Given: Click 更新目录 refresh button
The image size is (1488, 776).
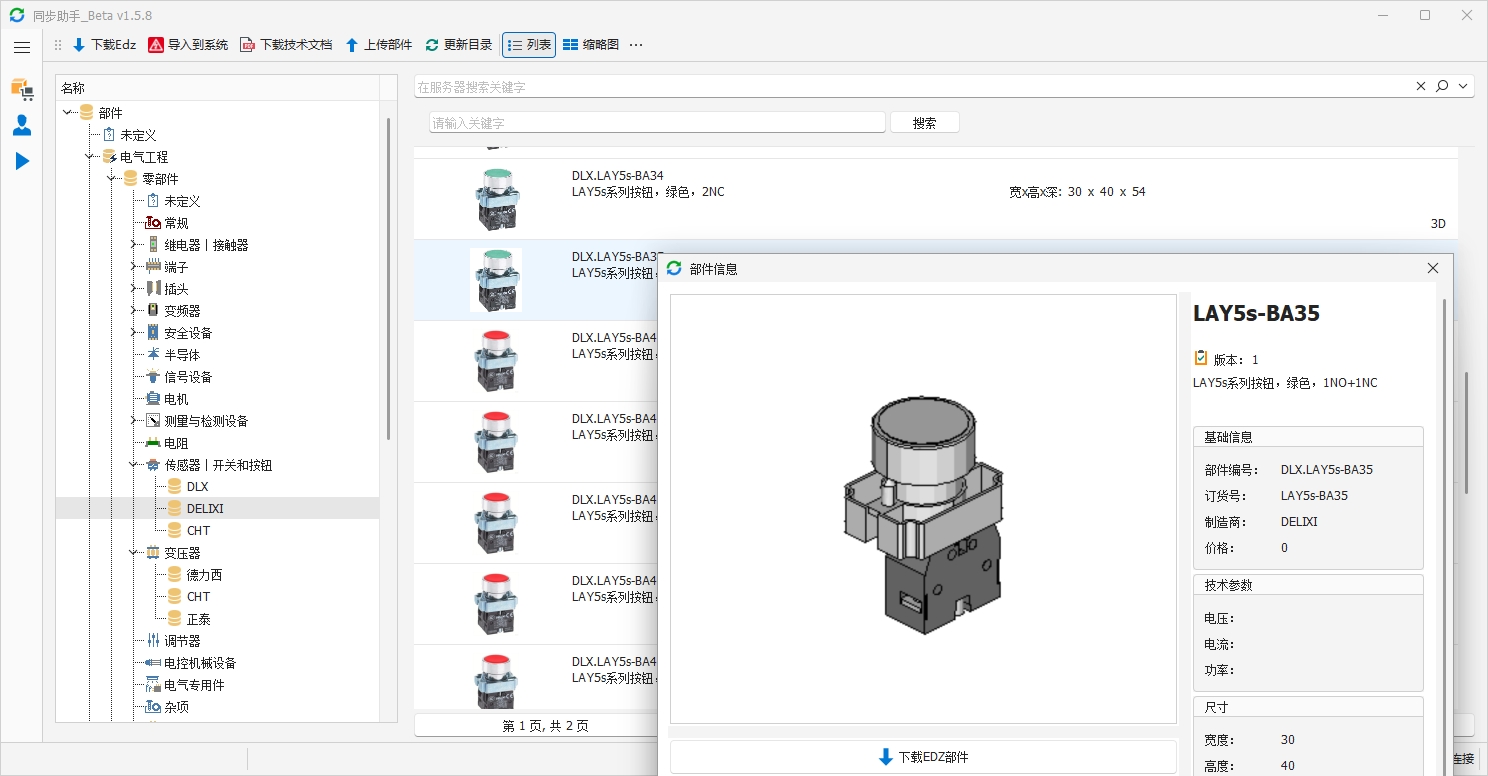Looking at the screenshot, I should (x=459, y=45).
